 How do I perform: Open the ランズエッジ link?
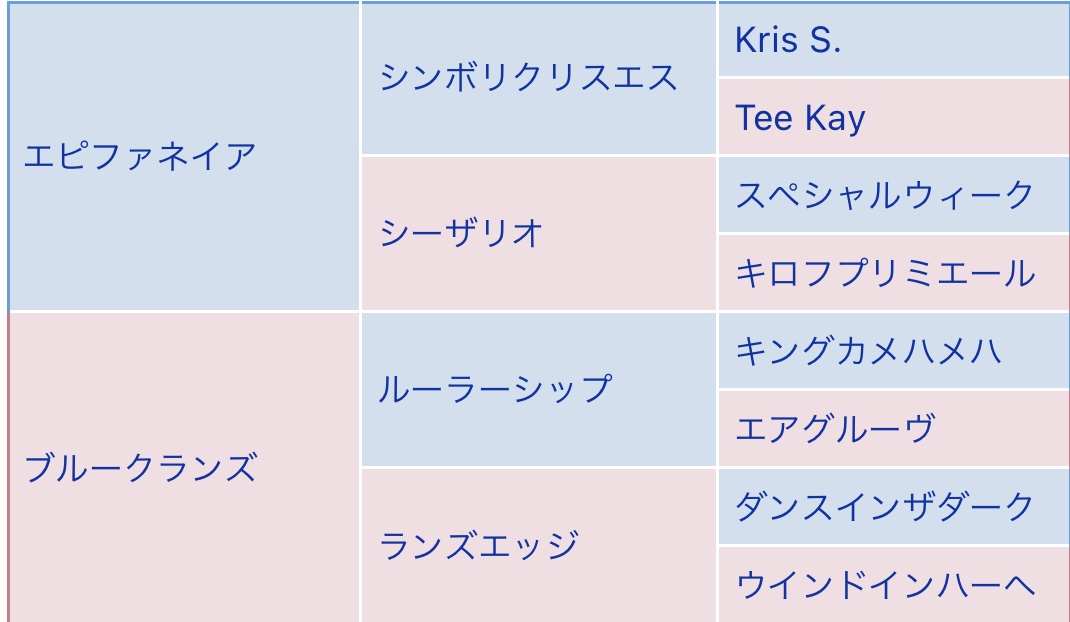478,546
